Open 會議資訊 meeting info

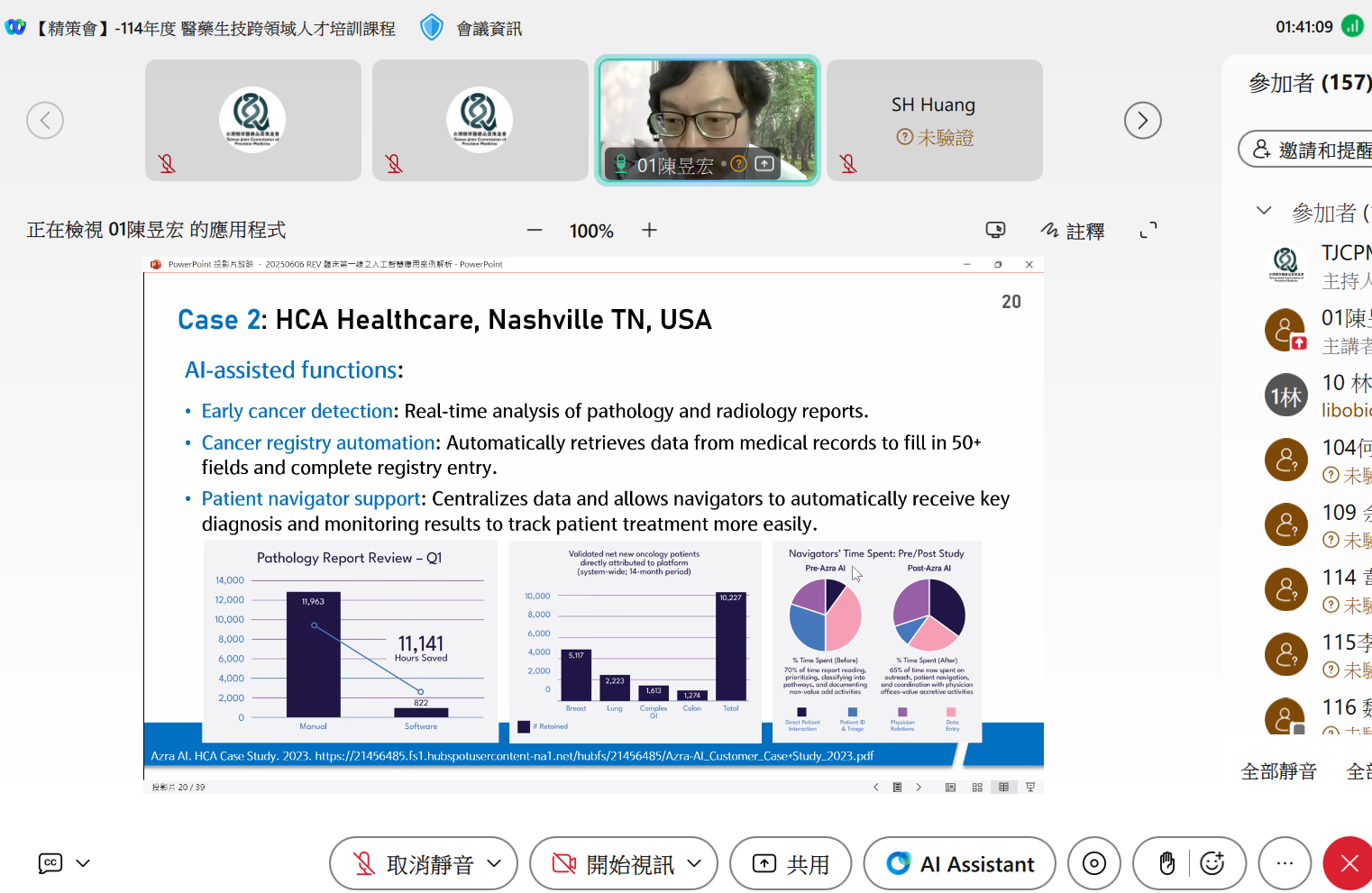pos(489,29)
